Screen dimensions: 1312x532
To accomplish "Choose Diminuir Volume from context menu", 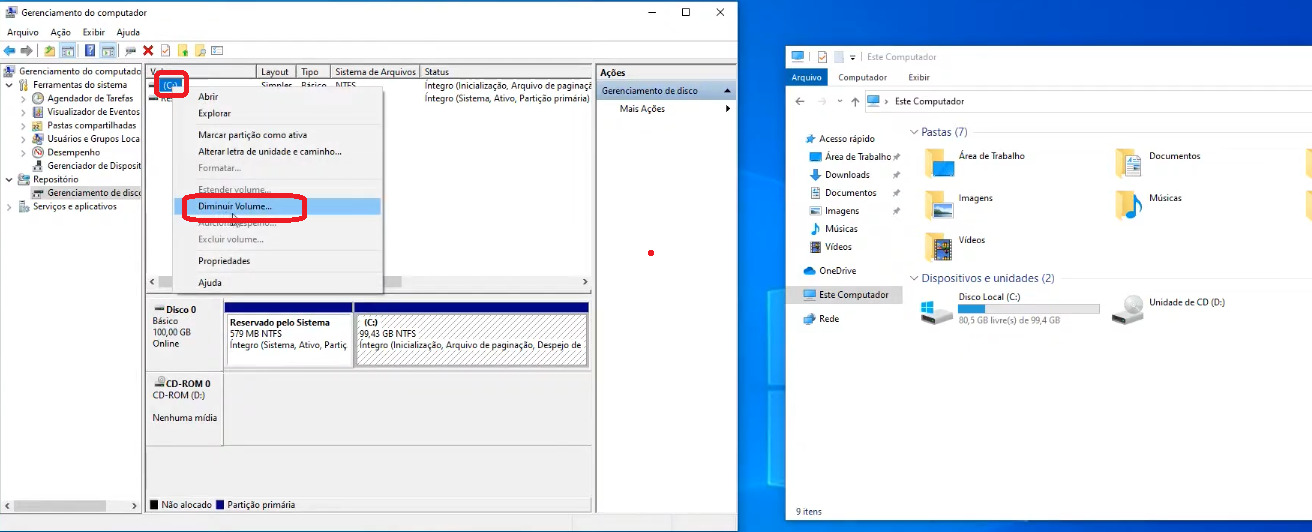I will click(277, 206).
